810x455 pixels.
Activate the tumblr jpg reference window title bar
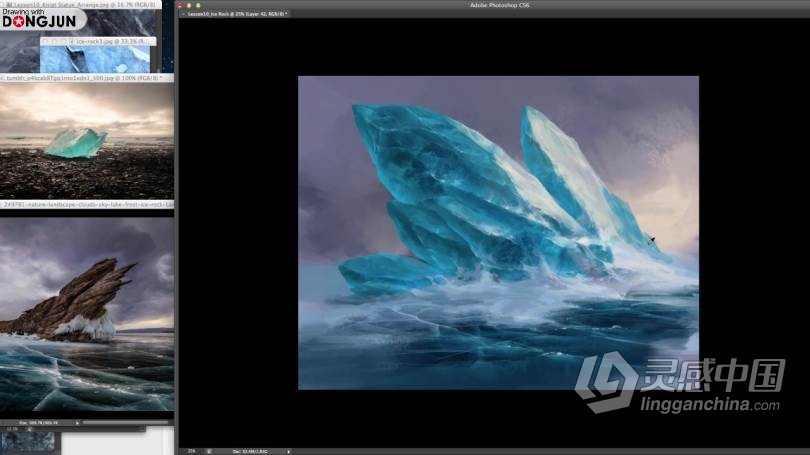click(x=87, y=77)
